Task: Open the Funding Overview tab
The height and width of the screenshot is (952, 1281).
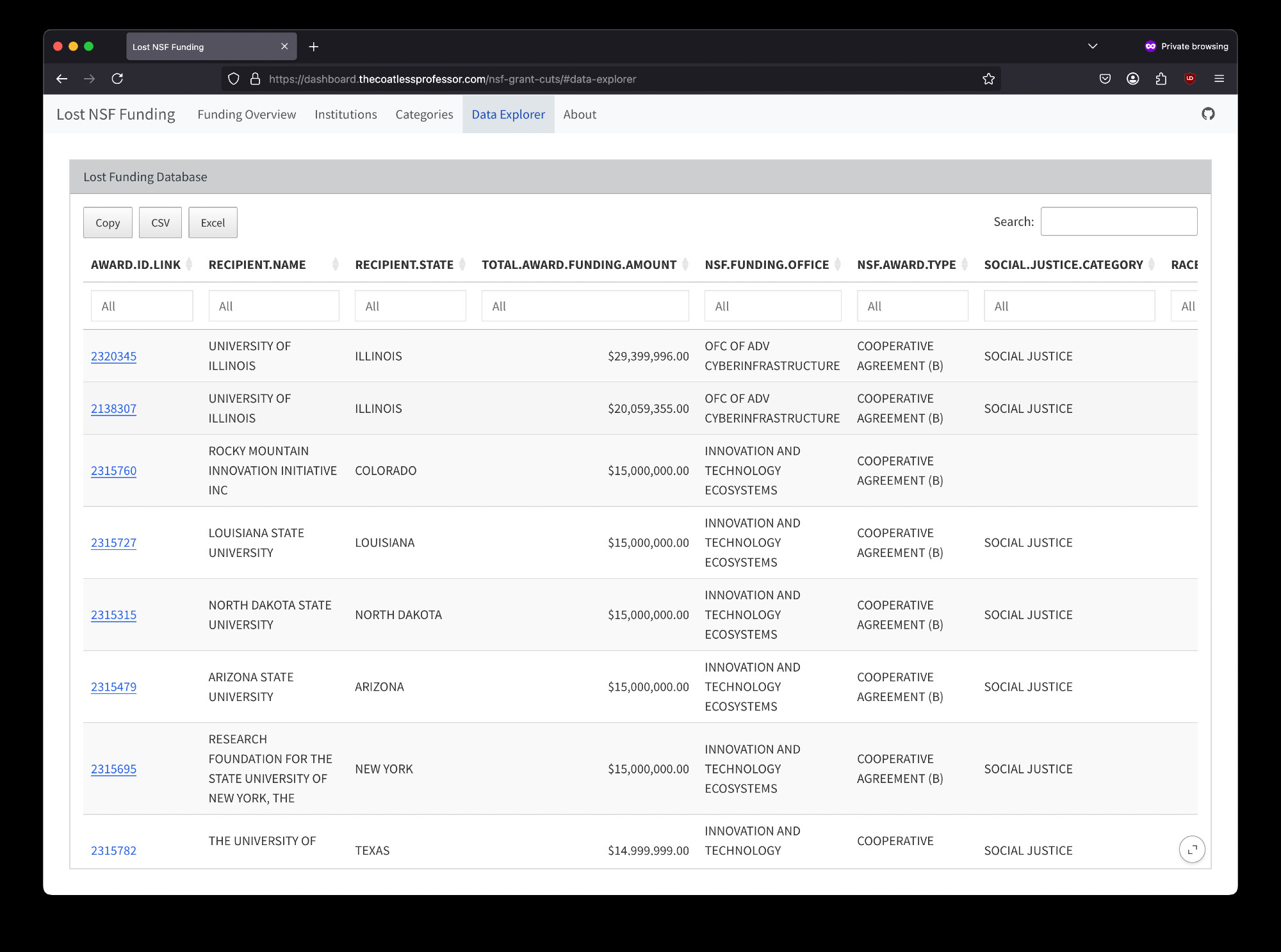Action: (247, 115)
